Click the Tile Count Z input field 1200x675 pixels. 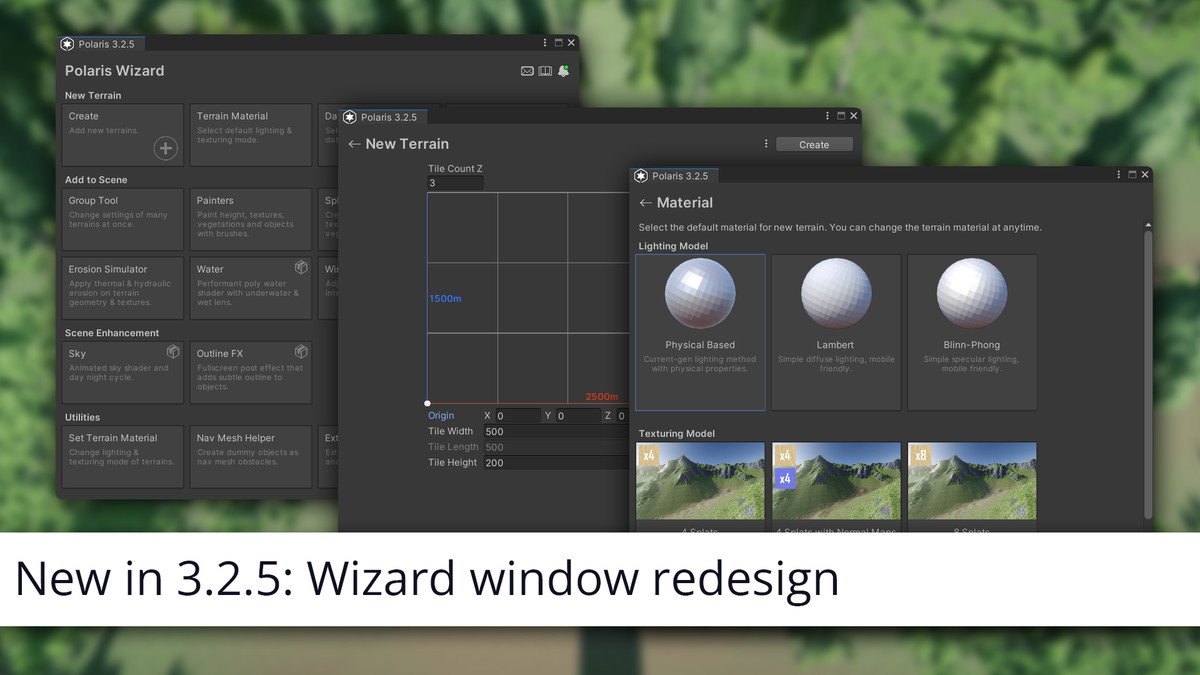tap(456, 183)
